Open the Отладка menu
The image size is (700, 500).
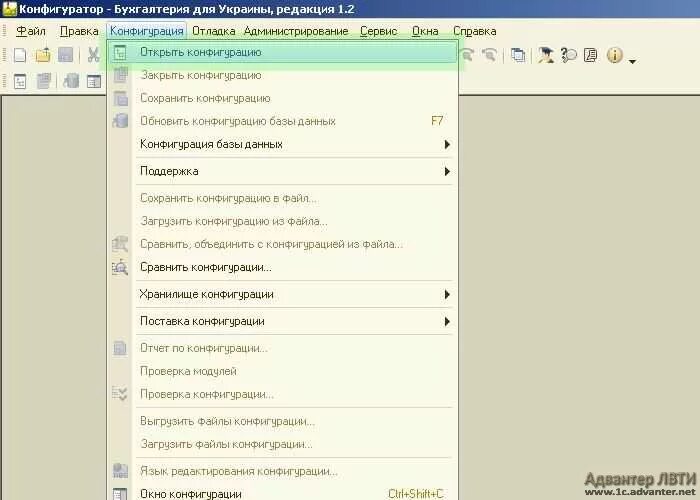click(x=213, y=31)
